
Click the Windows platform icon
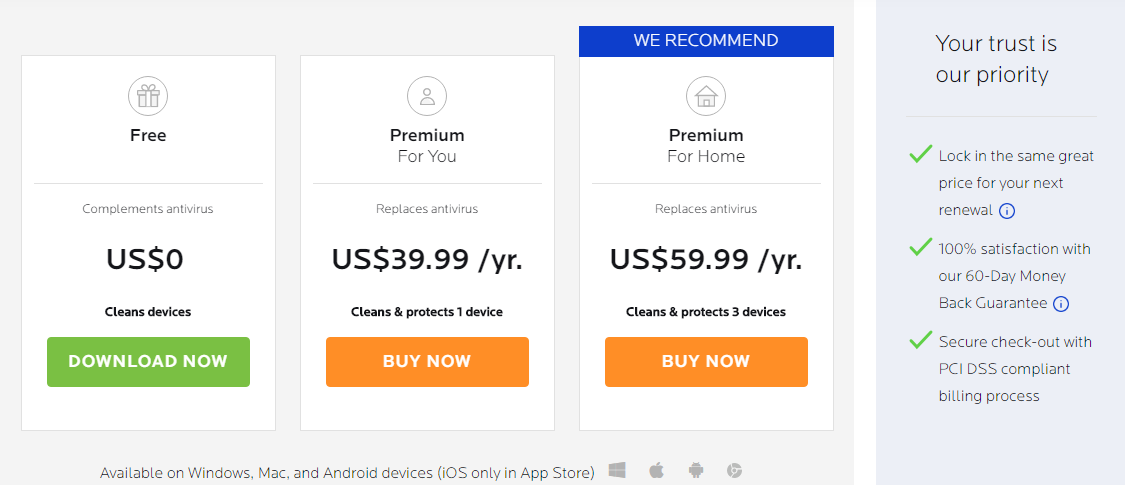coord(618,470)
